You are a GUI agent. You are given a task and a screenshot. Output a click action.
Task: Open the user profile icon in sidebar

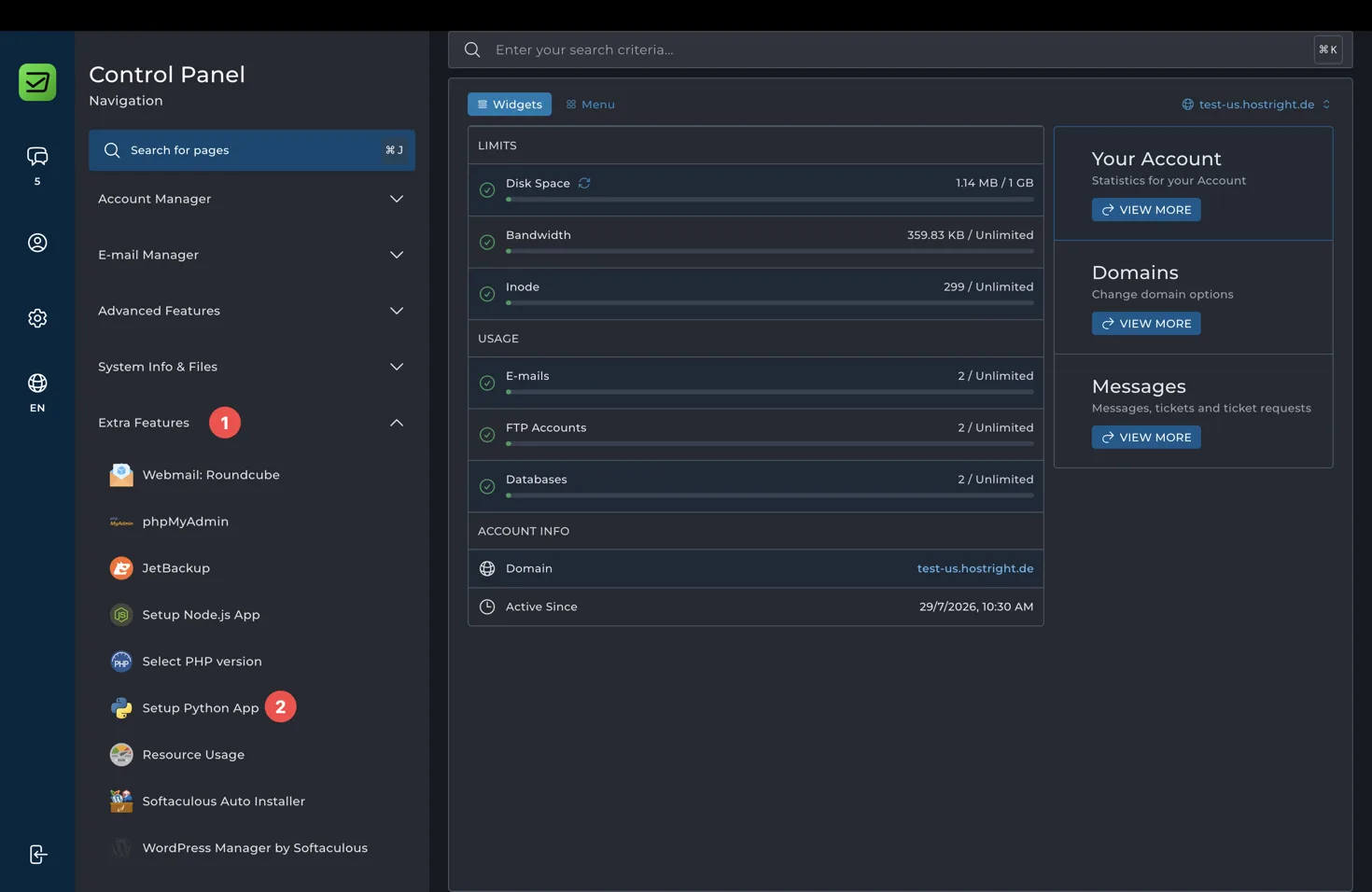tap(37, 243)
